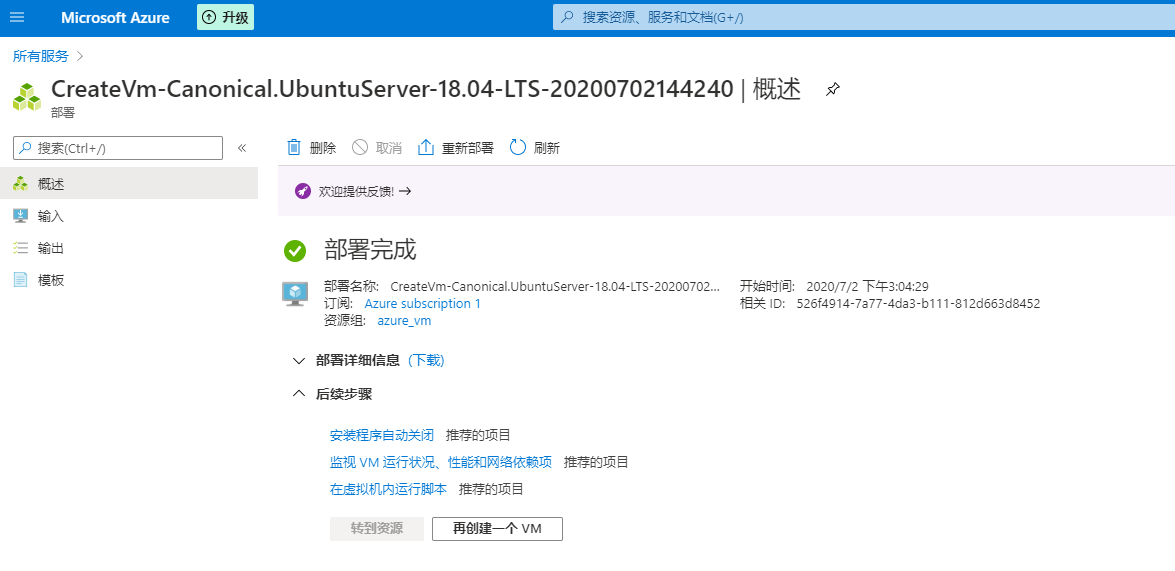Image resolution: width=1175 pixels, height=571 pixels.
Task: Click the deployment cubes icon beside title
Action: click(27, 97)
